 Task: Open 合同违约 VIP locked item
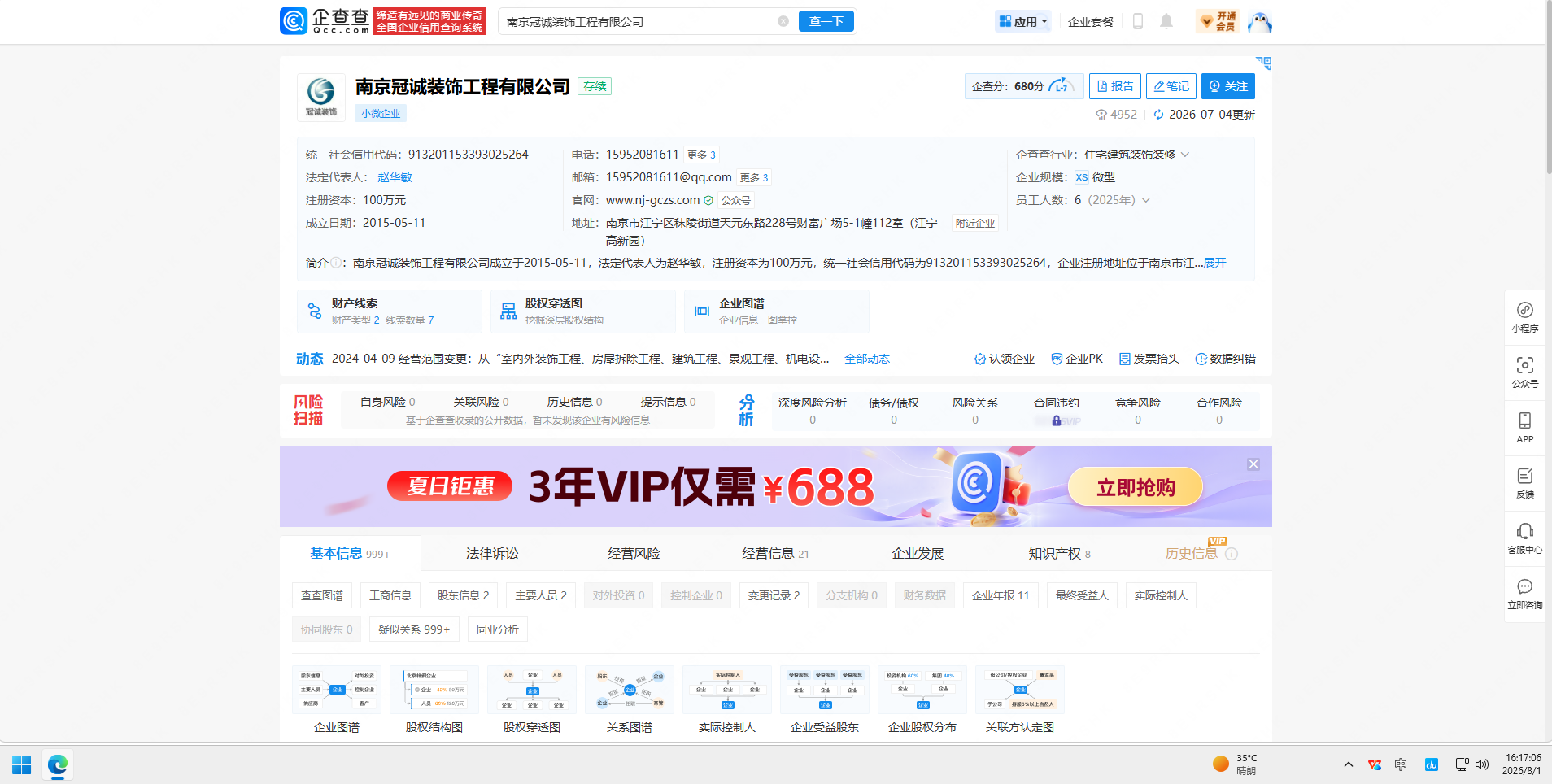pos(1057,411)
